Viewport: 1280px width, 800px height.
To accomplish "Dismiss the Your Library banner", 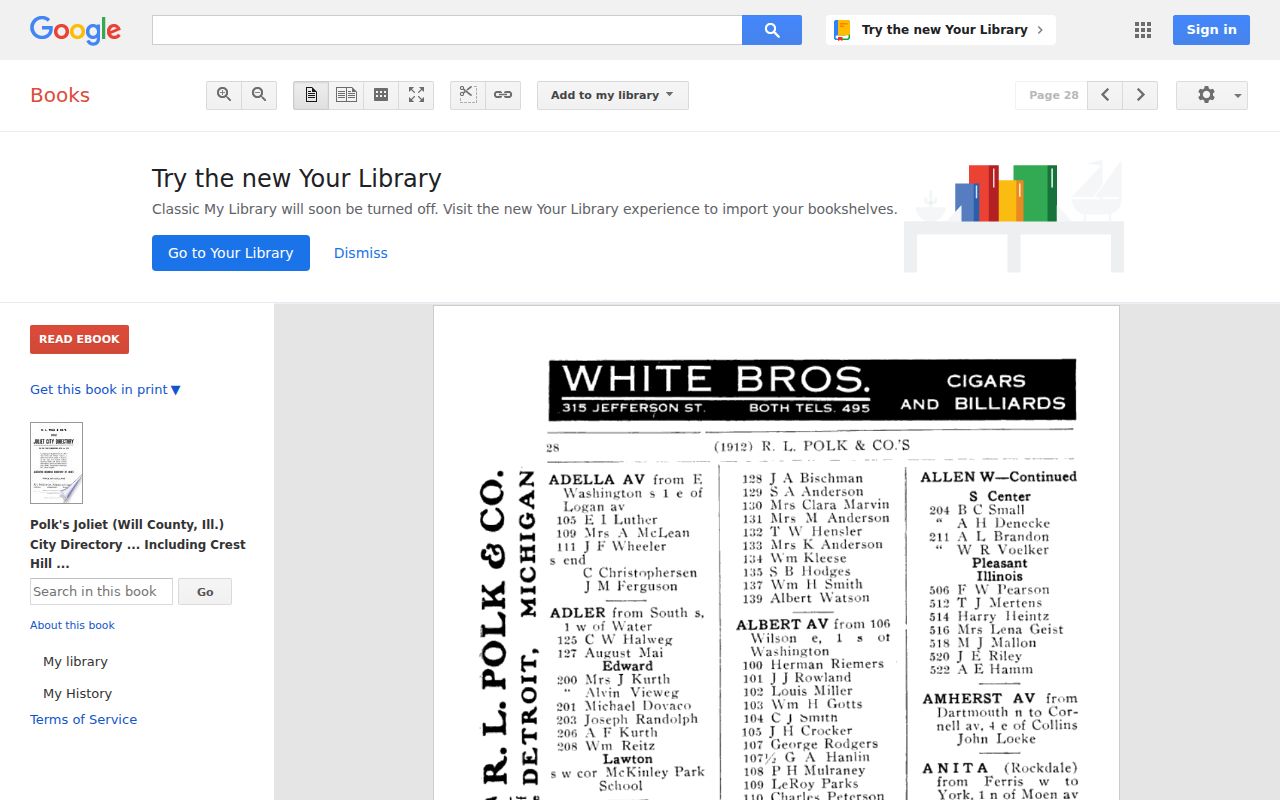I will pos(361,253).
